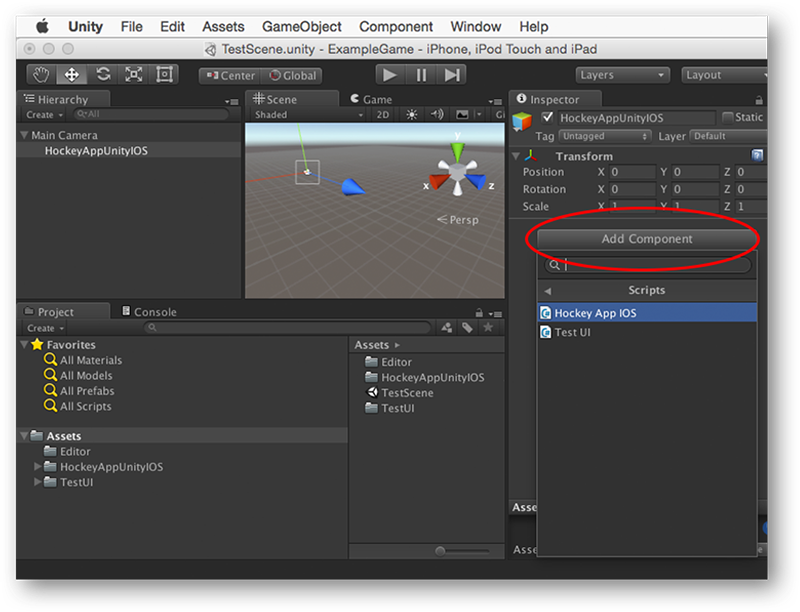
Task: Go back from Scripts list arrow
Action: click(x=547, y=291)
